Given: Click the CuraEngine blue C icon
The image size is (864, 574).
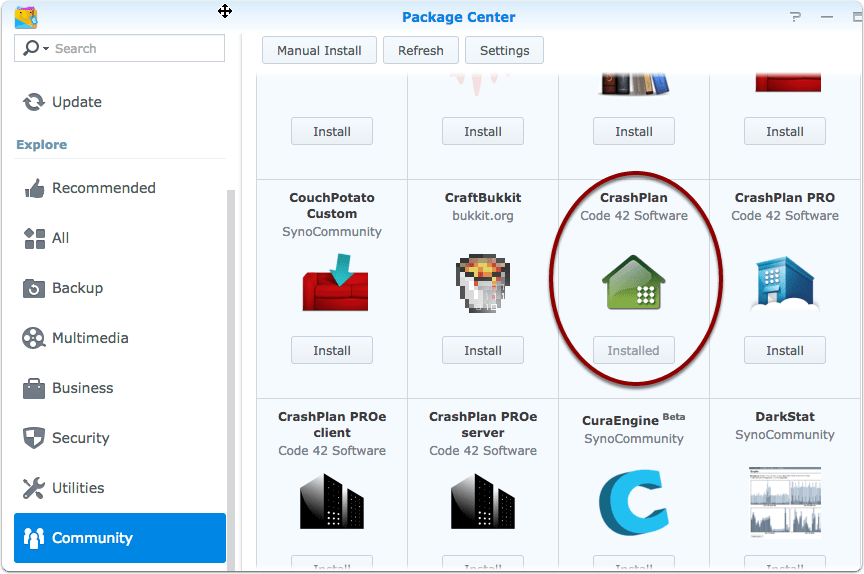Looking at the screenshot, I should point(634,502).
